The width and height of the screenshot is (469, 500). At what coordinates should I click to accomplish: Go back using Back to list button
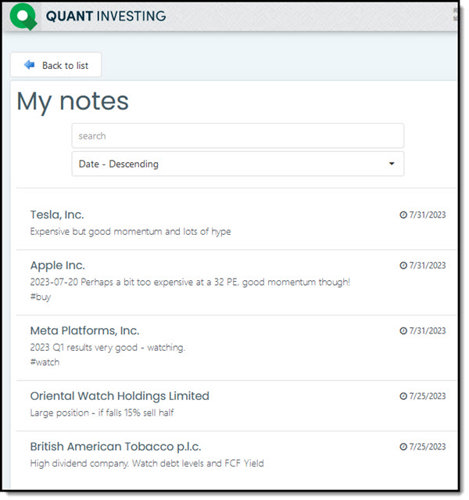point(56,65)
